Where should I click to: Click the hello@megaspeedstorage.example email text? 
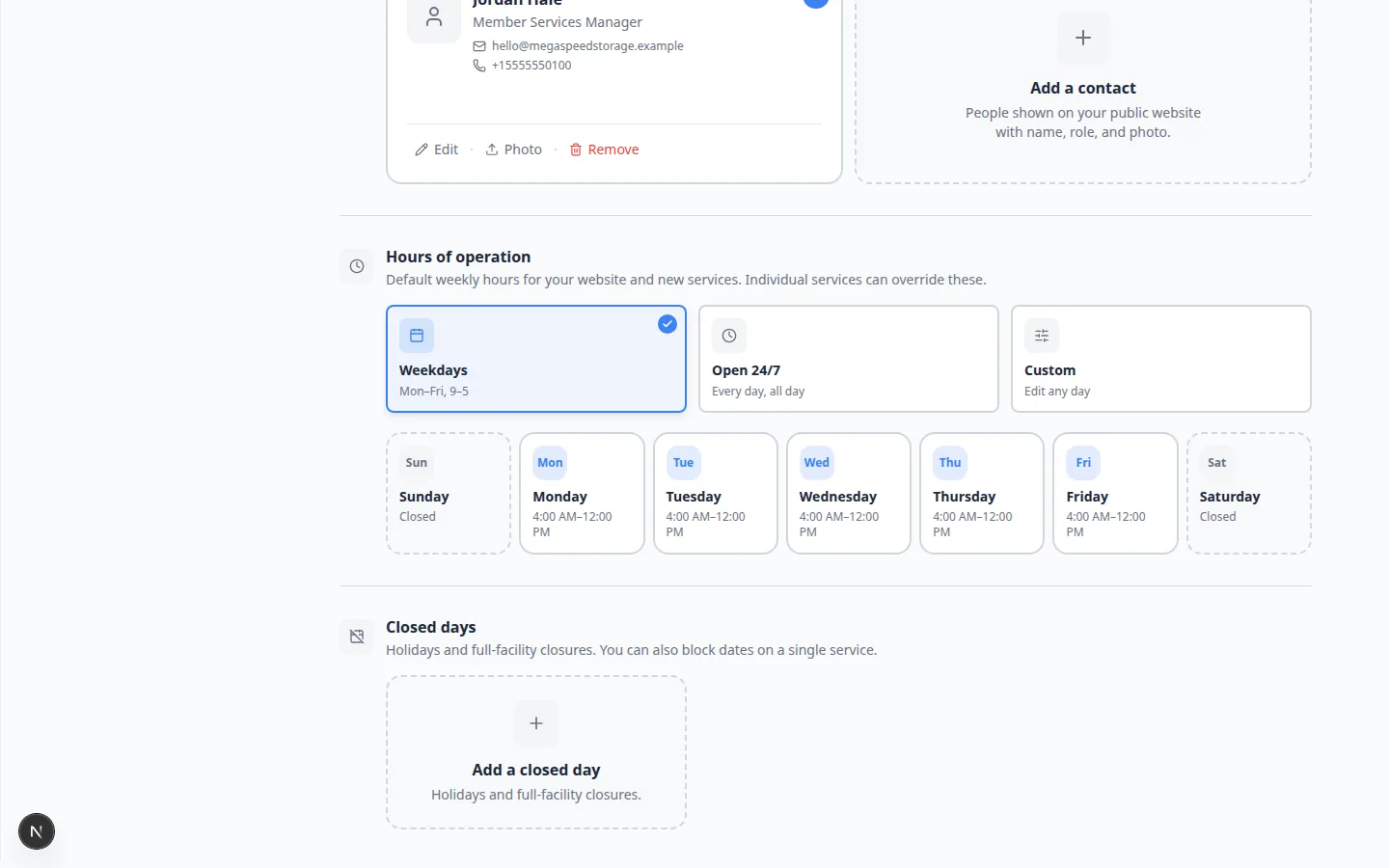tap(587, 46)
